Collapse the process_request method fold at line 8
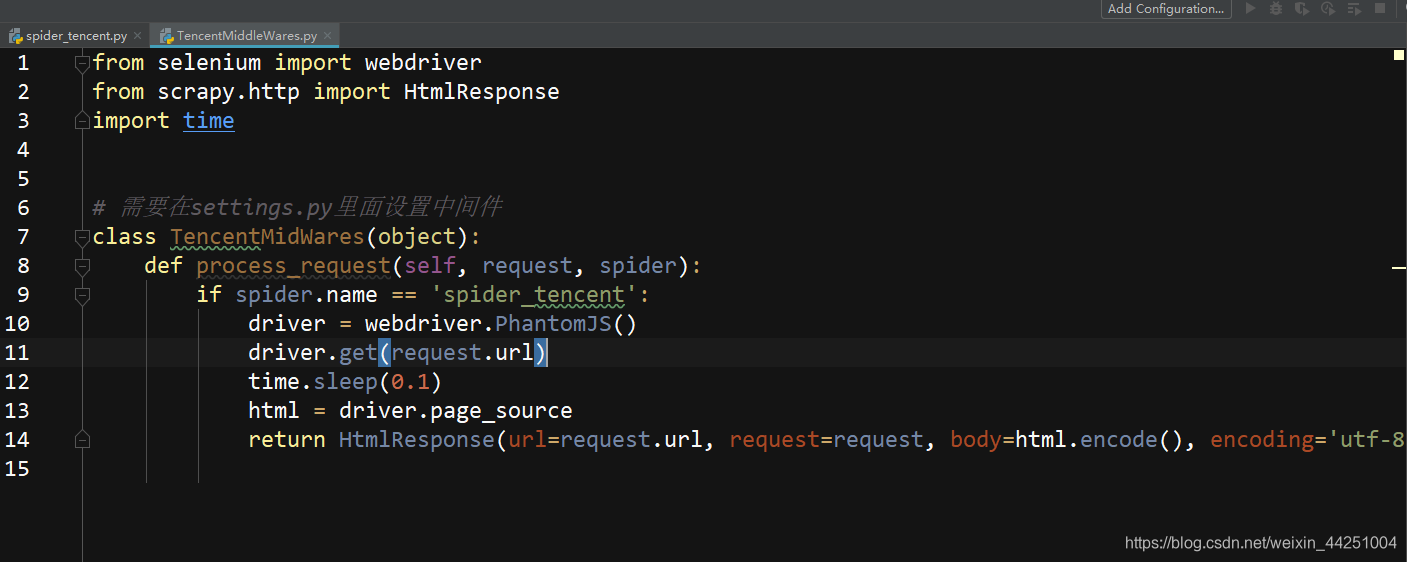1407x562 pixels. point(82,266)
